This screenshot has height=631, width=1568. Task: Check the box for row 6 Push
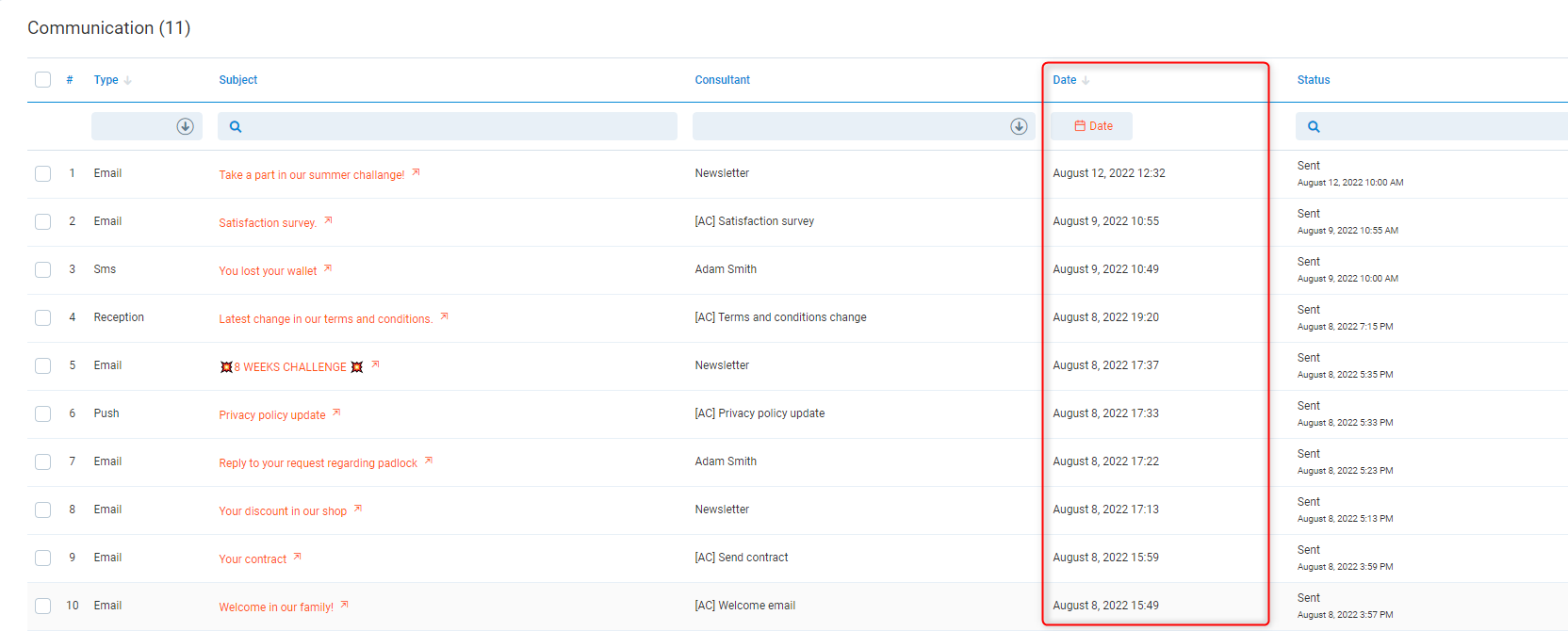click(43, 413)
